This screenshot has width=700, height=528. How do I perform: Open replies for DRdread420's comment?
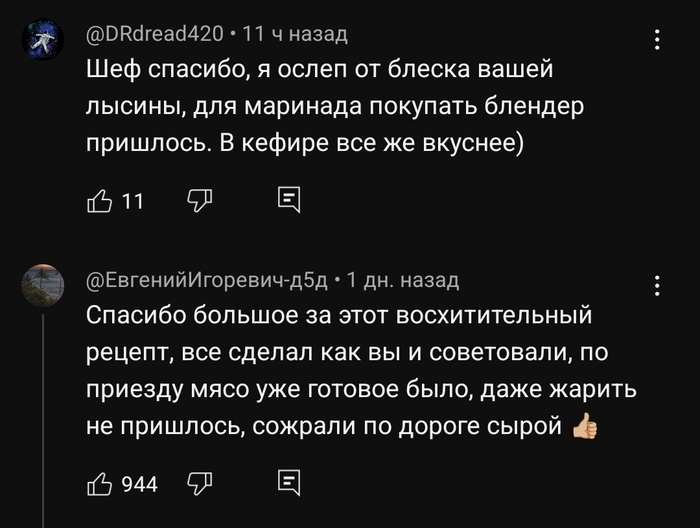tap(289, 201)
